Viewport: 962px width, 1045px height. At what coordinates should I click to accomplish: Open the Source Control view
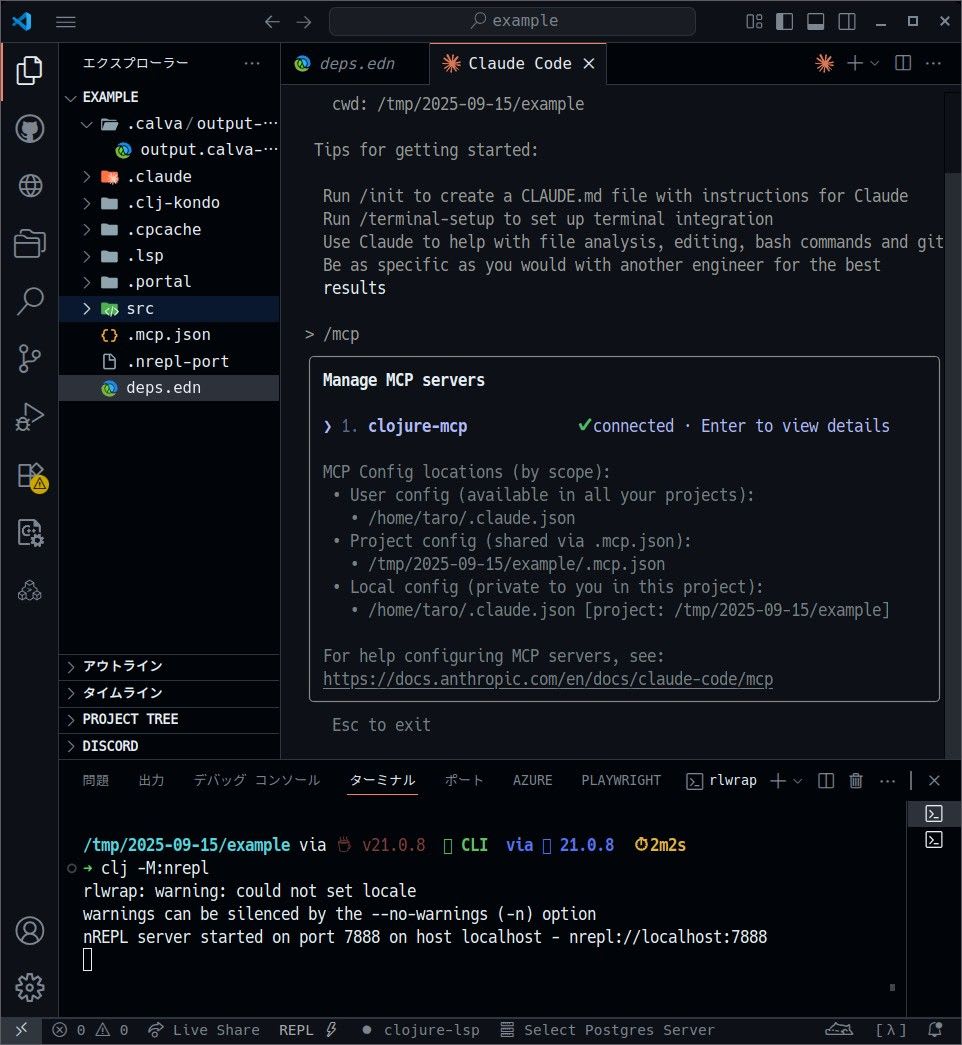coord(29,359)
